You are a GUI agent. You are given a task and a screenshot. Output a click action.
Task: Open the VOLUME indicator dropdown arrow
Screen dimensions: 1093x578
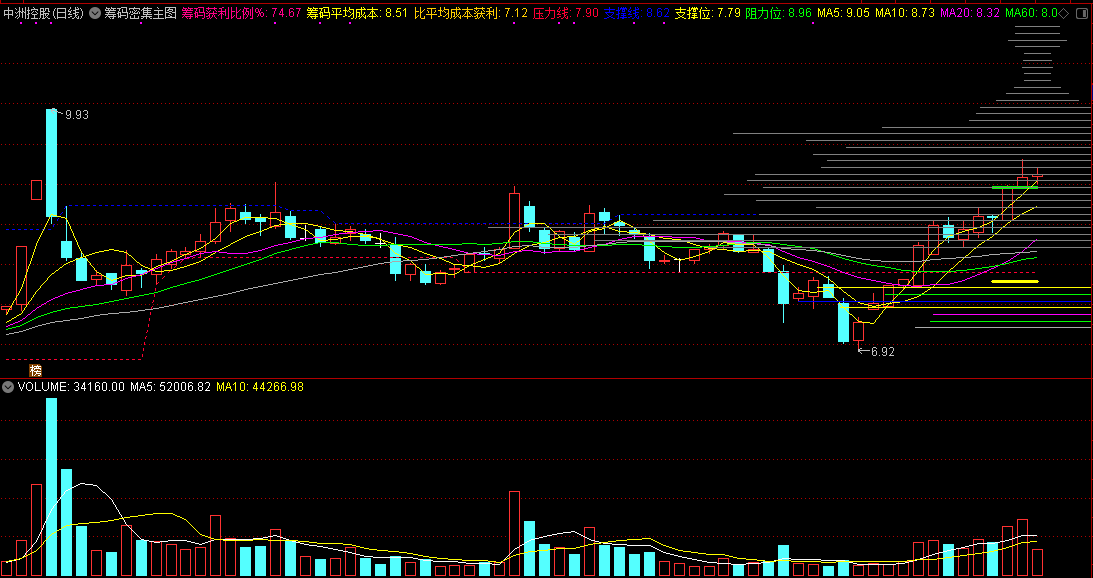point(8,386)
